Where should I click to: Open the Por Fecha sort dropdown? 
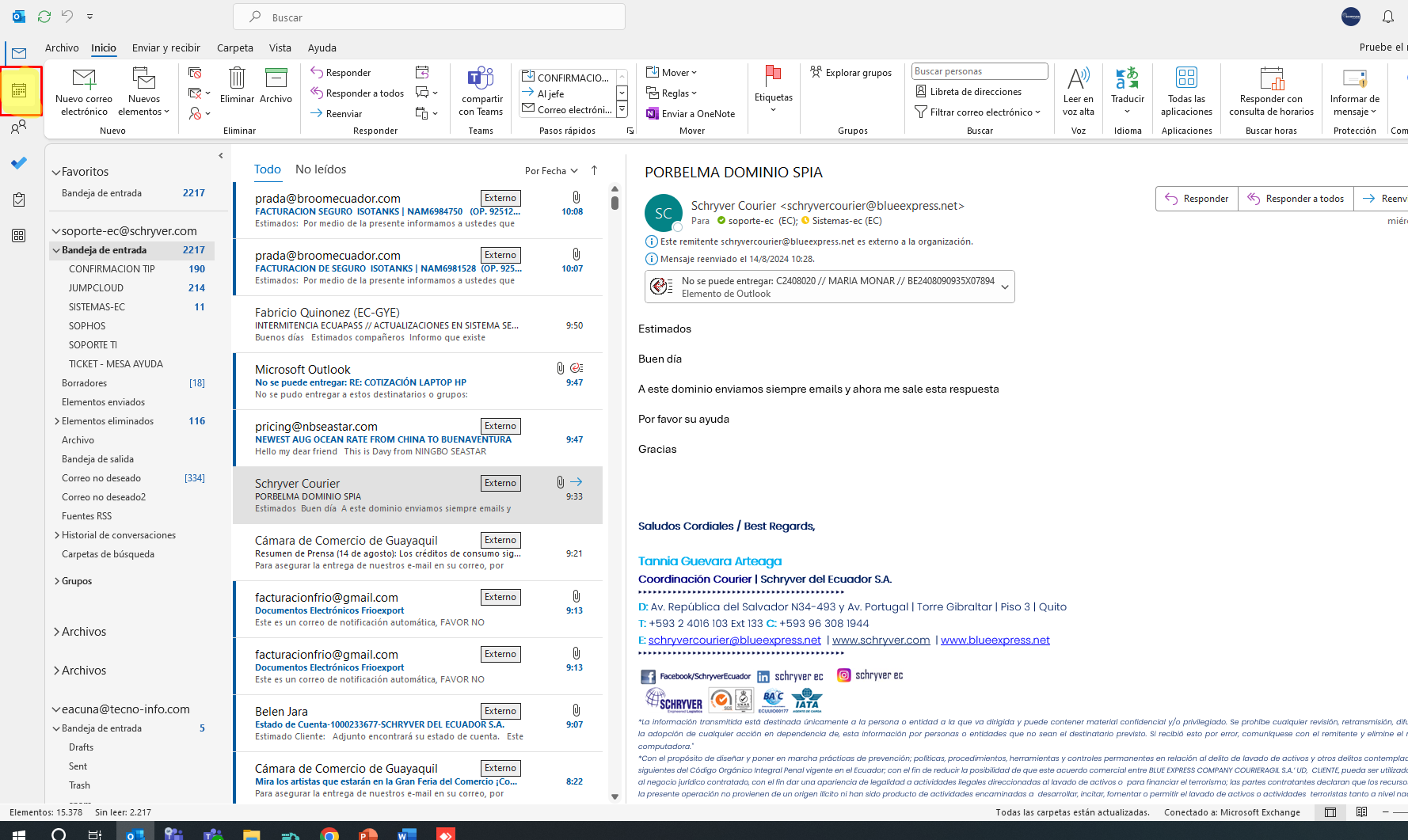(x=551, y=171)
